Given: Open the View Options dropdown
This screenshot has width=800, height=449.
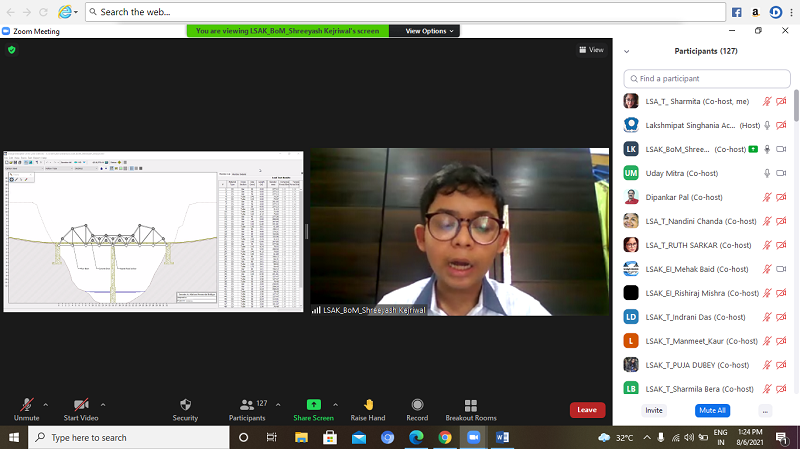Looking at the screenshot, I should point(429,31).
